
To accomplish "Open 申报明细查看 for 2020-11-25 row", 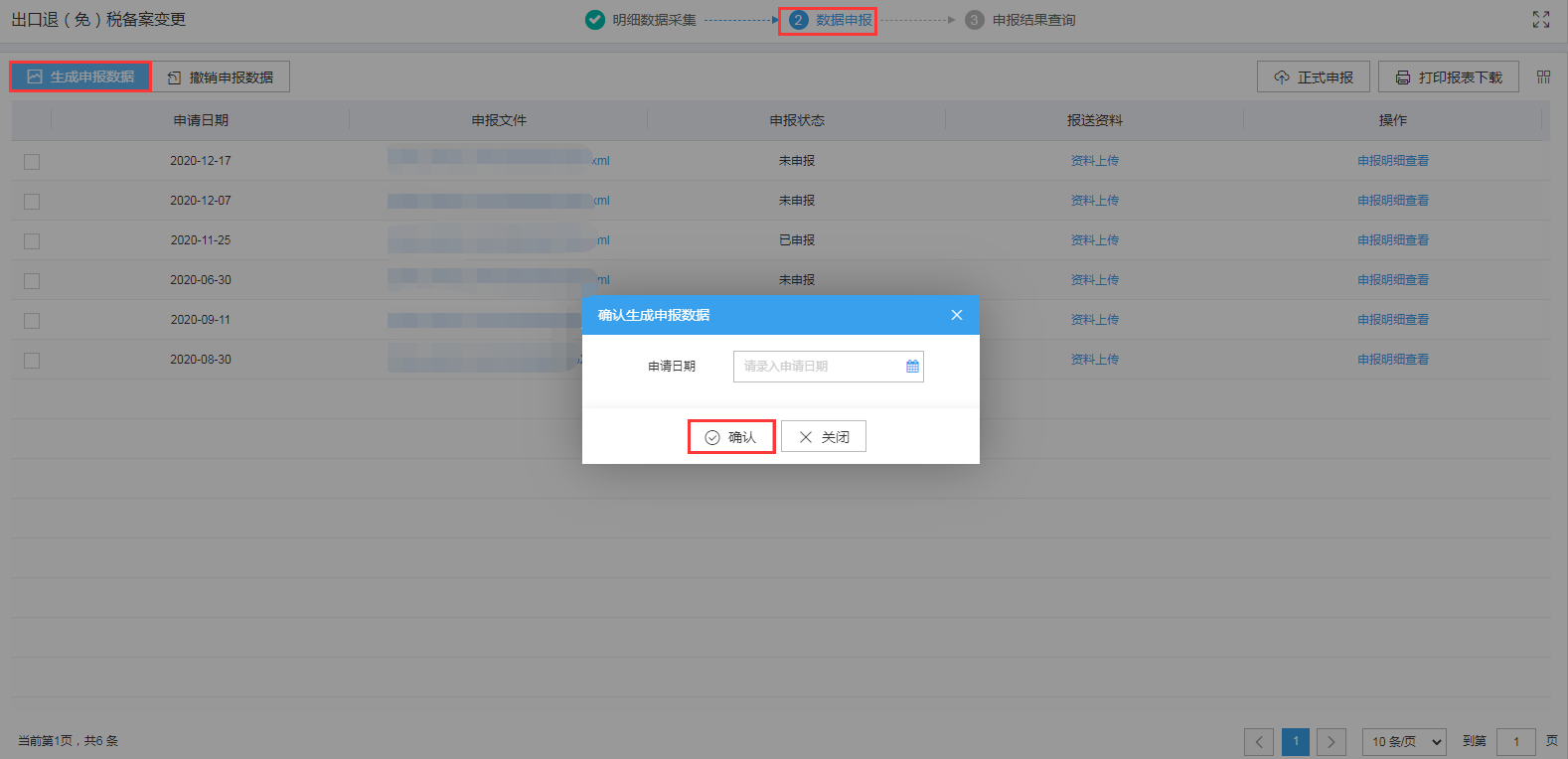I will pyautogui.click(x=1393, y=240).
